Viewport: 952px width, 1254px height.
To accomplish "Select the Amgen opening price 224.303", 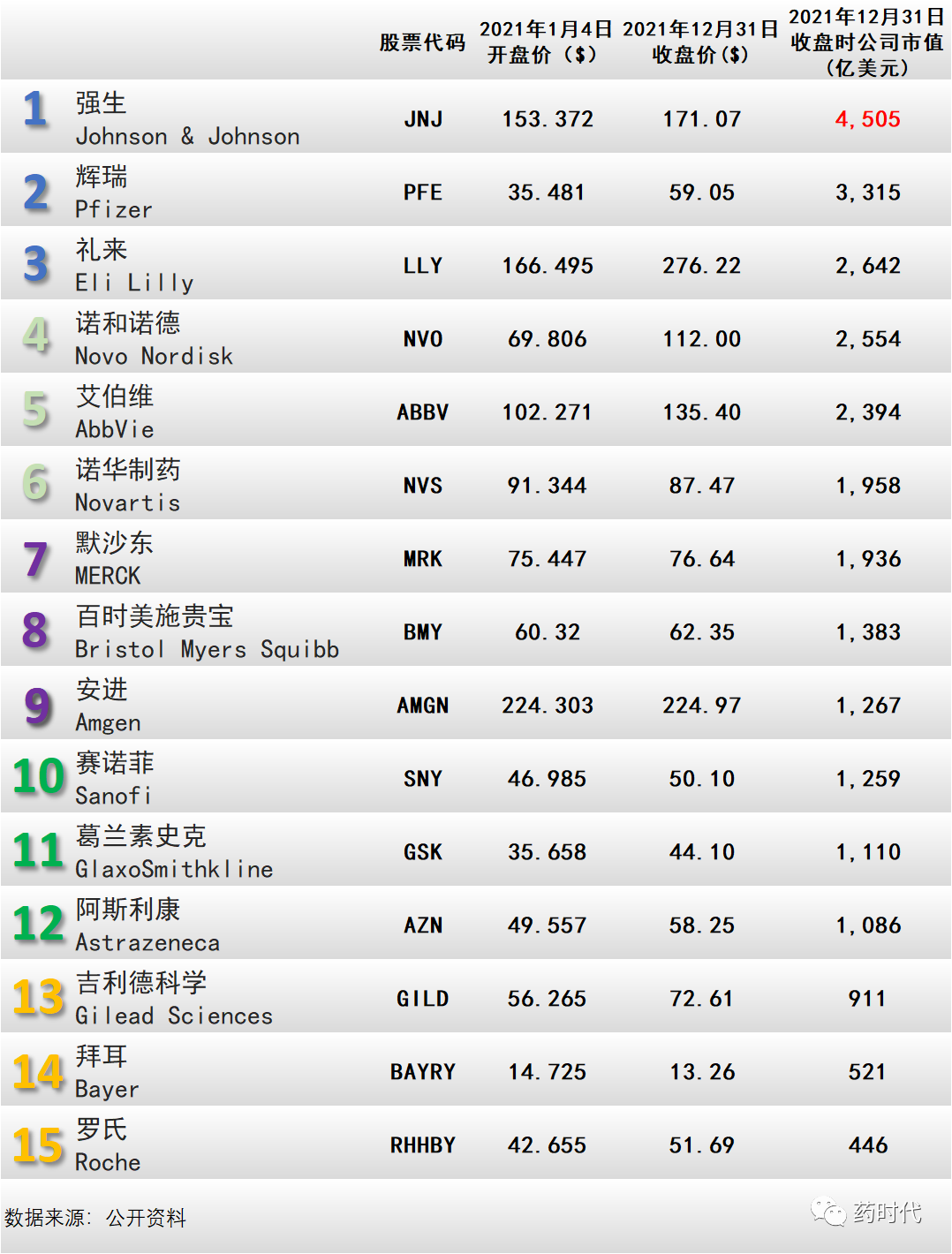I will tap(548, 706).
